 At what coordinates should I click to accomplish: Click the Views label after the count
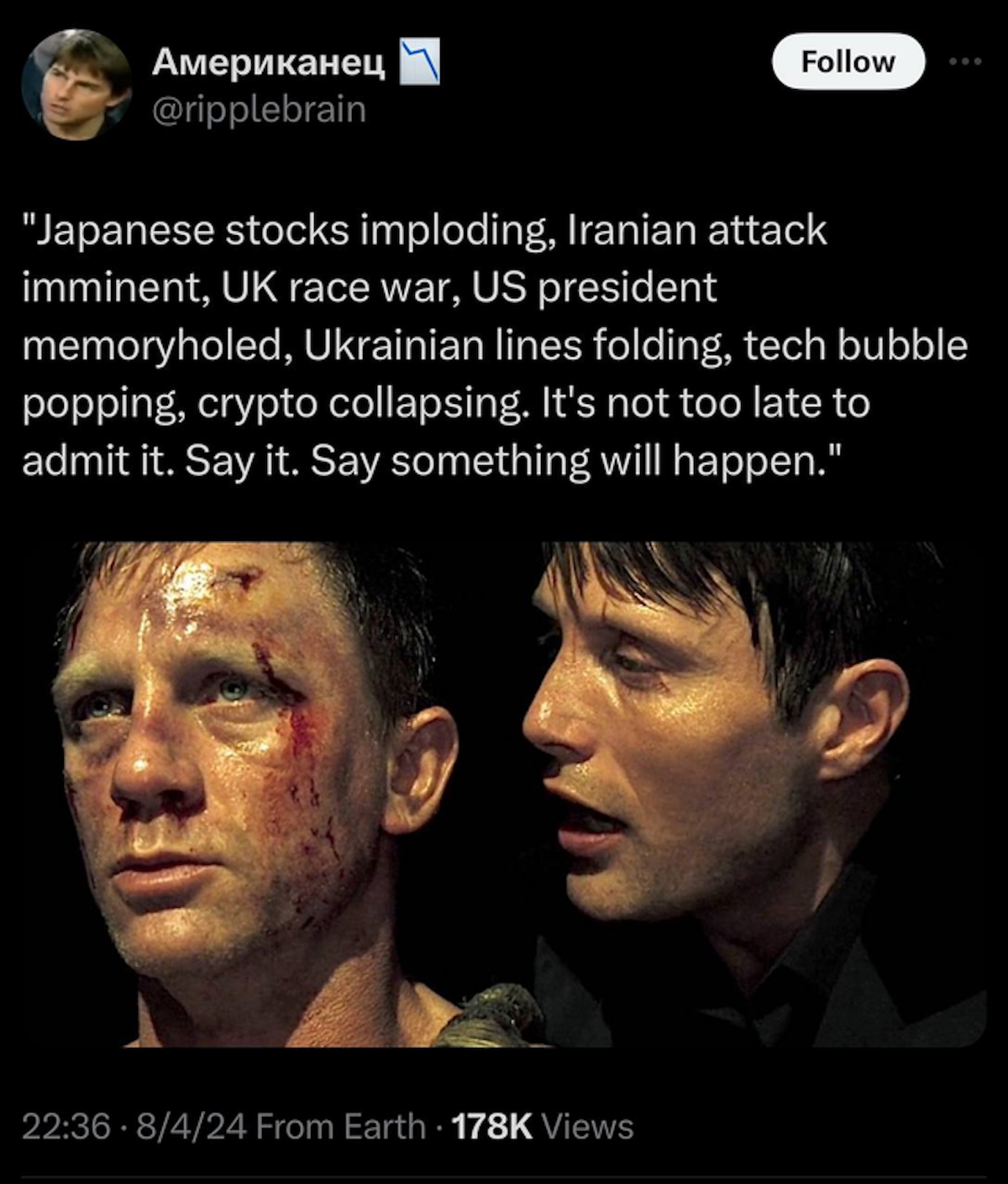[588, 1126]
